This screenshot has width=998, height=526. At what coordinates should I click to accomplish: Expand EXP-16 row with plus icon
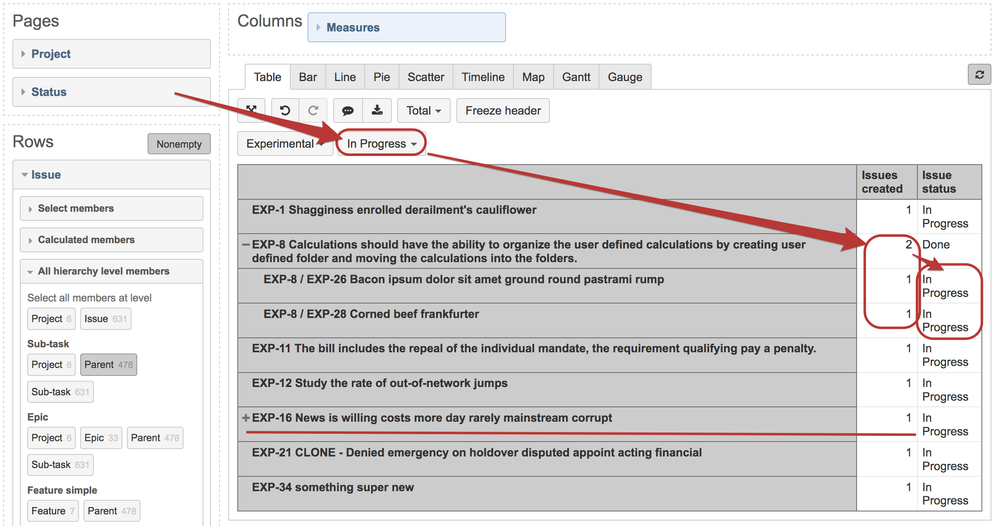click(246, 418)
